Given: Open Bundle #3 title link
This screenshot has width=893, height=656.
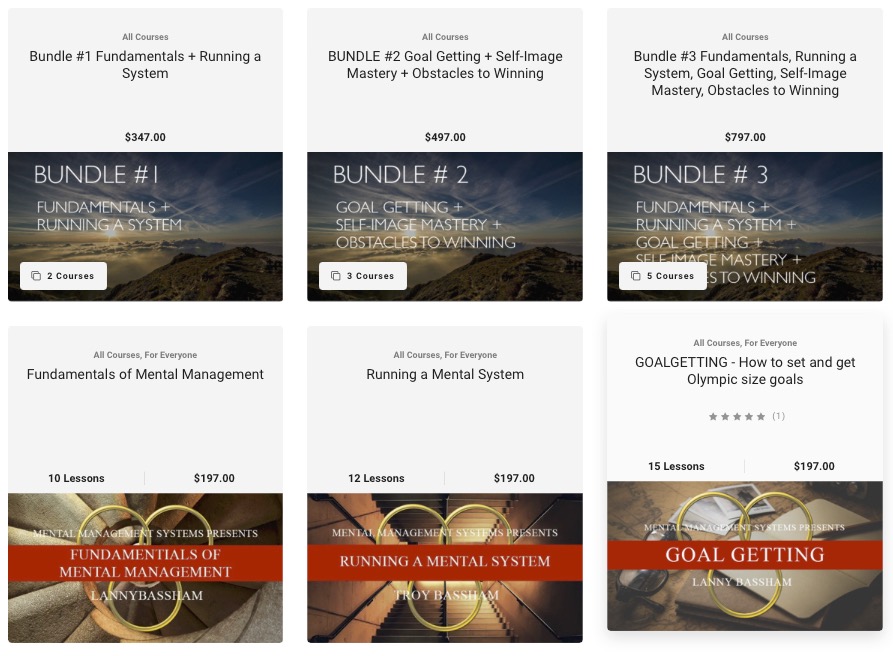Looking at the screenshot, I should point(745,73).
